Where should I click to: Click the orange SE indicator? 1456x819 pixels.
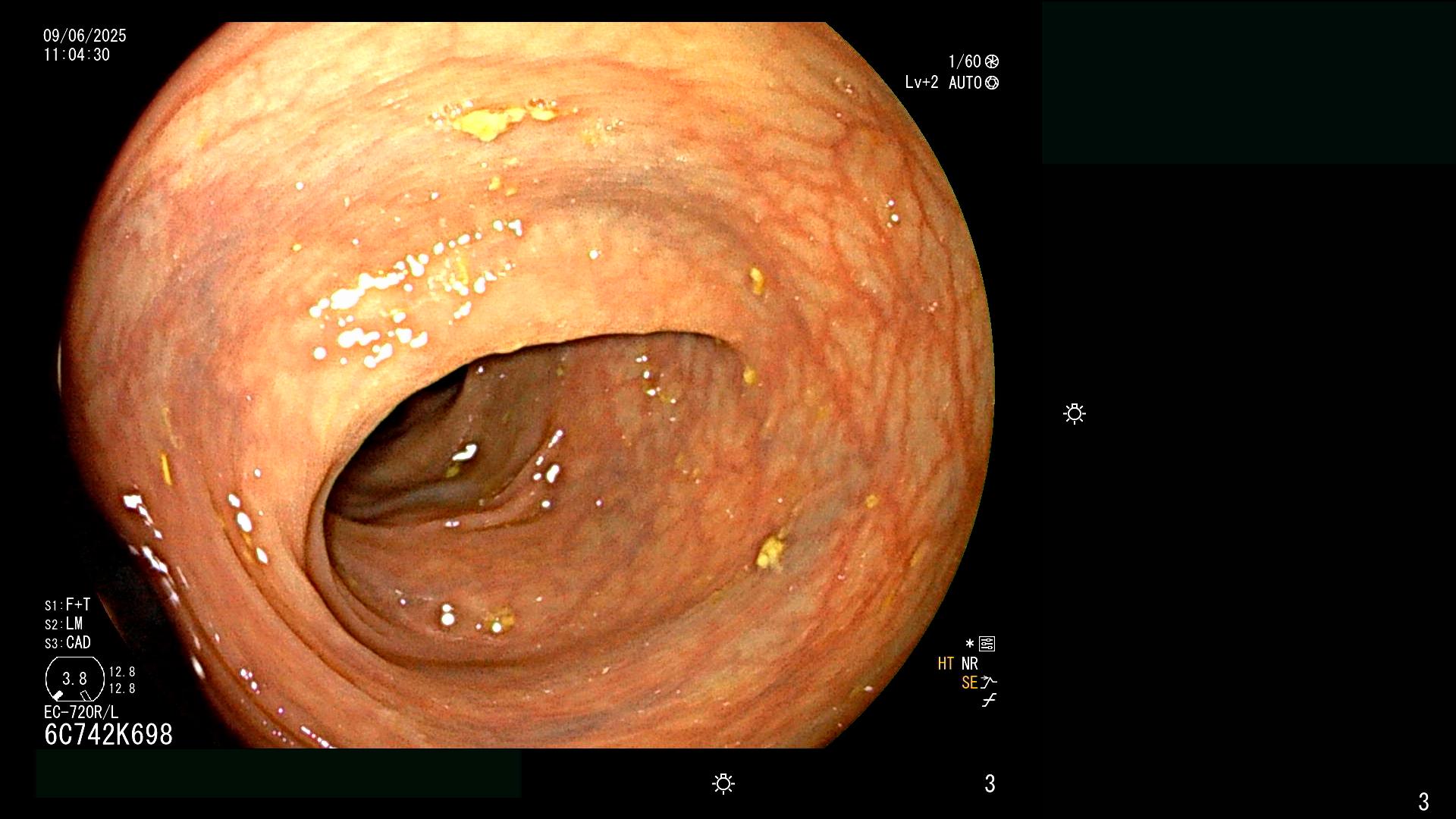[969, 682]
